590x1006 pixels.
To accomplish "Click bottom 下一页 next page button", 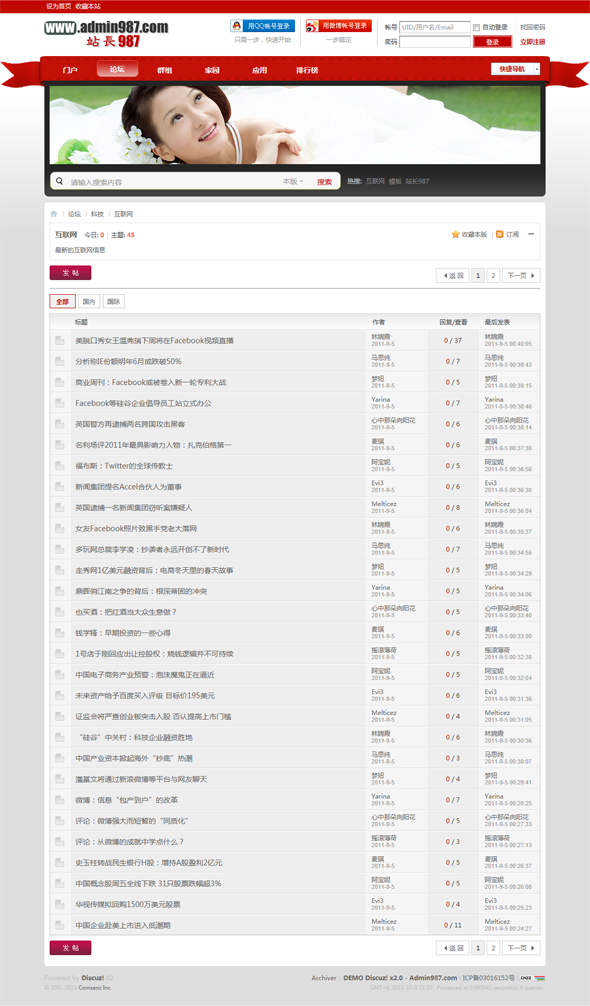I will [521, 948].
